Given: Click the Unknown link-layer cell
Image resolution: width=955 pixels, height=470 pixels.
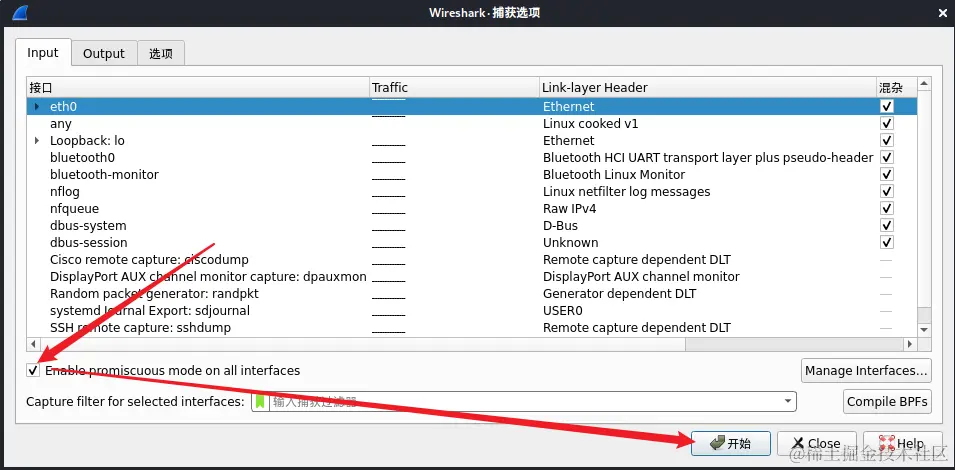Looking at the screenshot, I should (x=571, y=243).
